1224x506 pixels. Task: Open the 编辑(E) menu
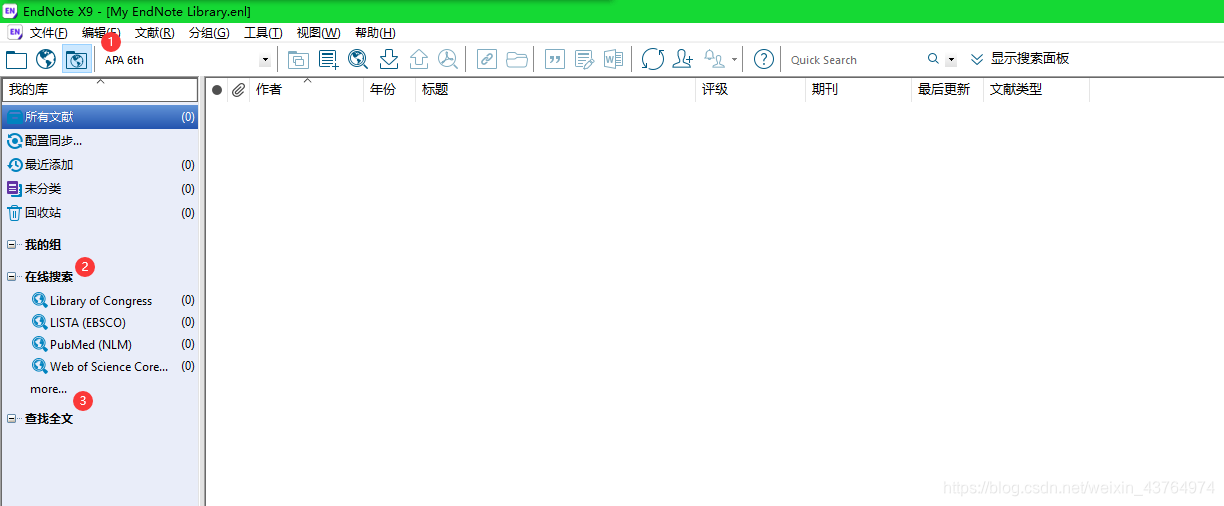101,33
